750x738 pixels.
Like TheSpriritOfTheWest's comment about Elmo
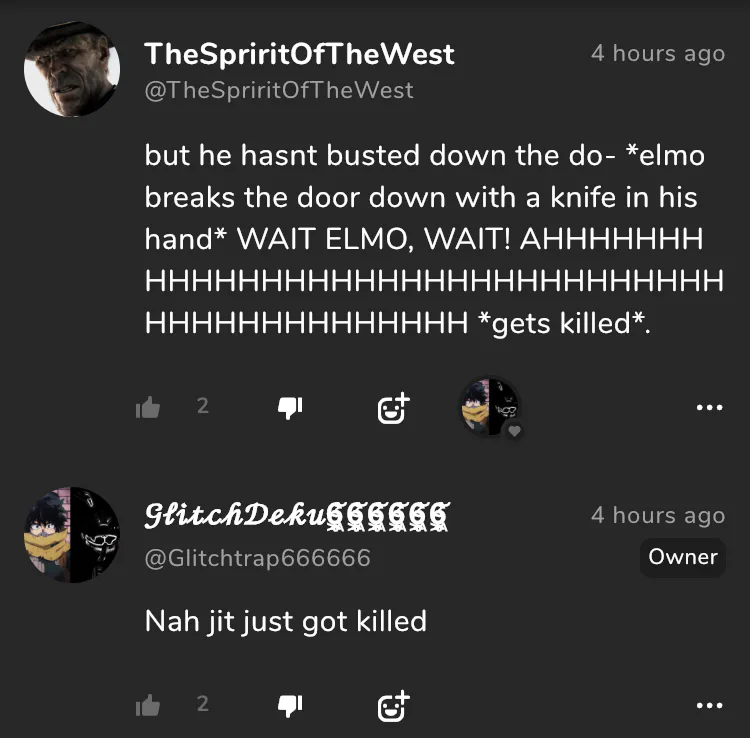(x=148, y=407)
